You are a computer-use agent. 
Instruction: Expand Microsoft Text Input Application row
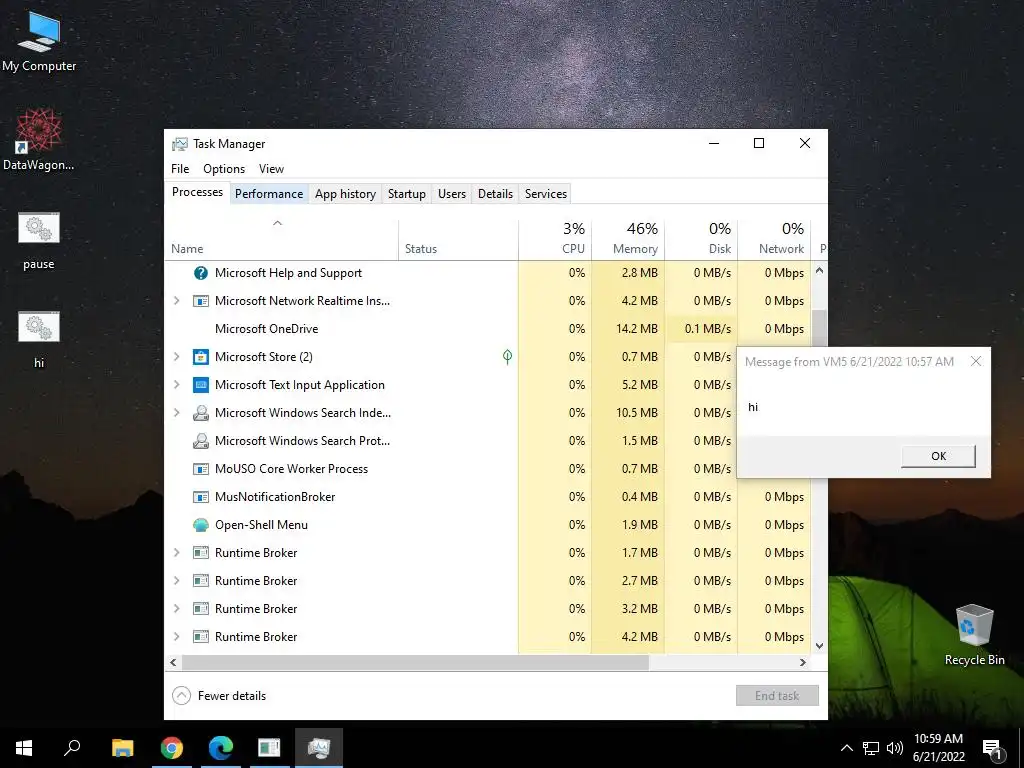176,385
